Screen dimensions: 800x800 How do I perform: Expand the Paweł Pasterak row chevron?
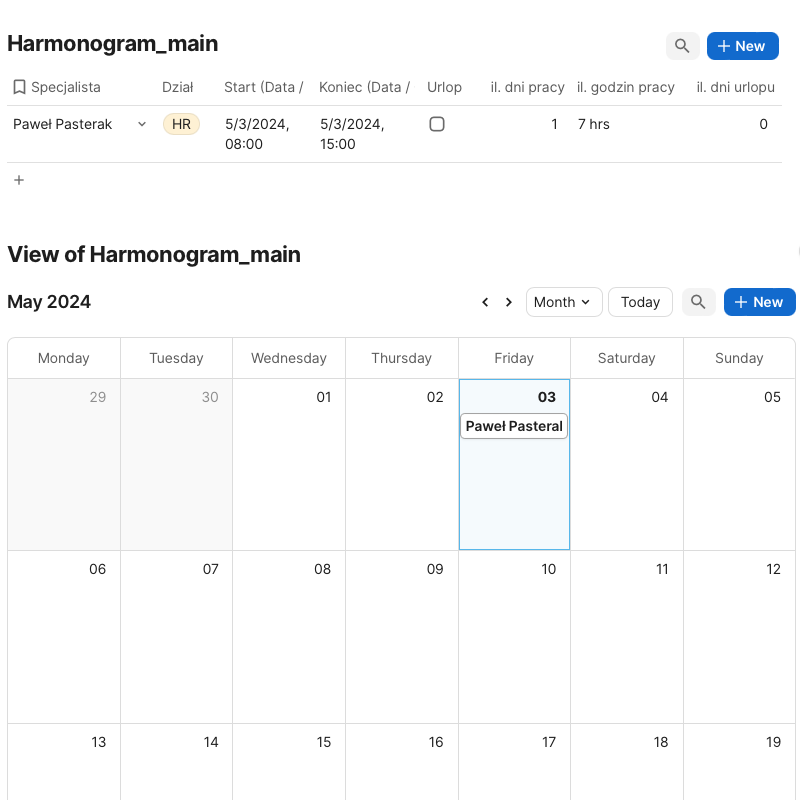click(x=142, y=124)
